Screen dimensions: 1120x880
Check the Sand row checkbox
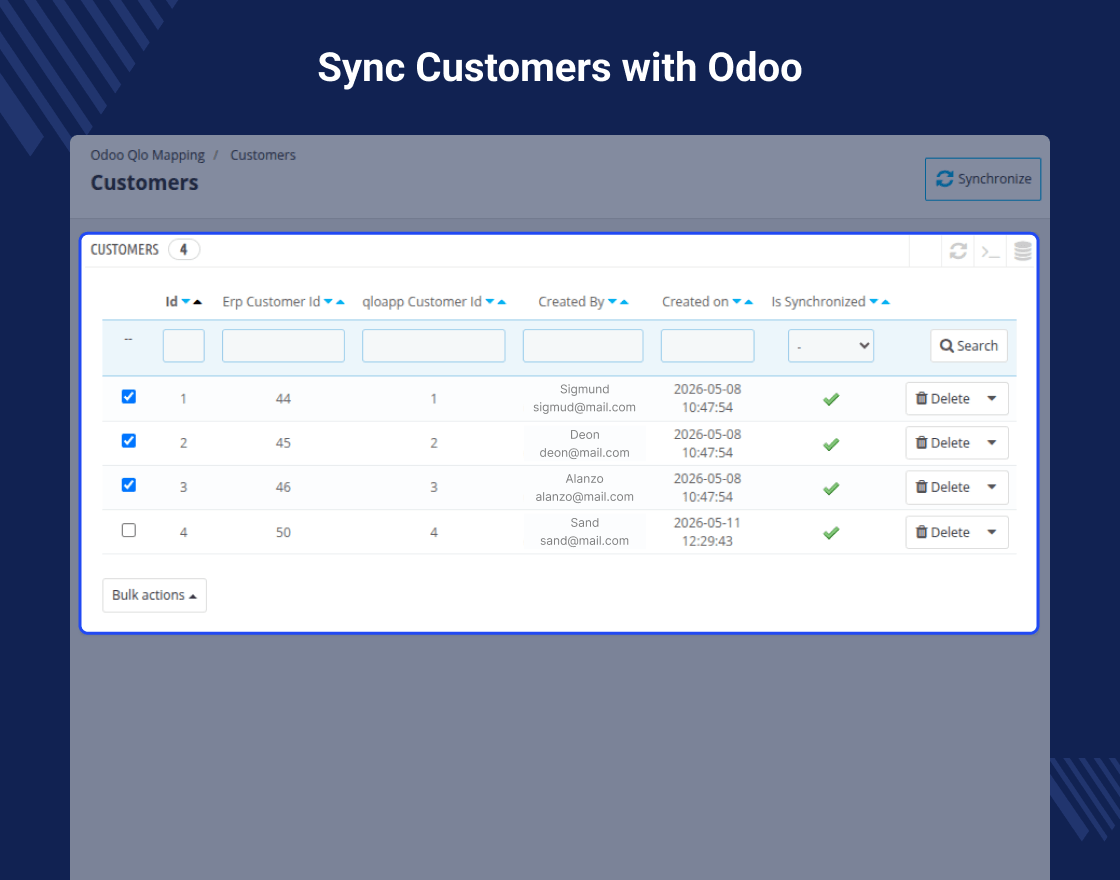click(x=129, y=530)
